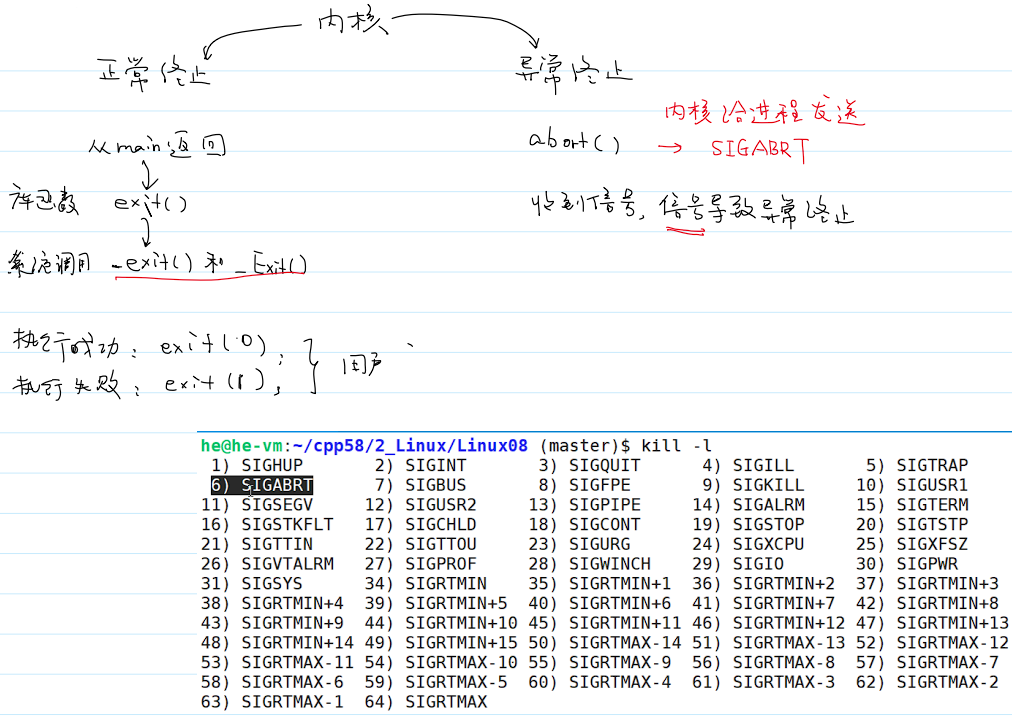
Task: Click the handwritten 内核 heading at top
Action: click(352, 22)
